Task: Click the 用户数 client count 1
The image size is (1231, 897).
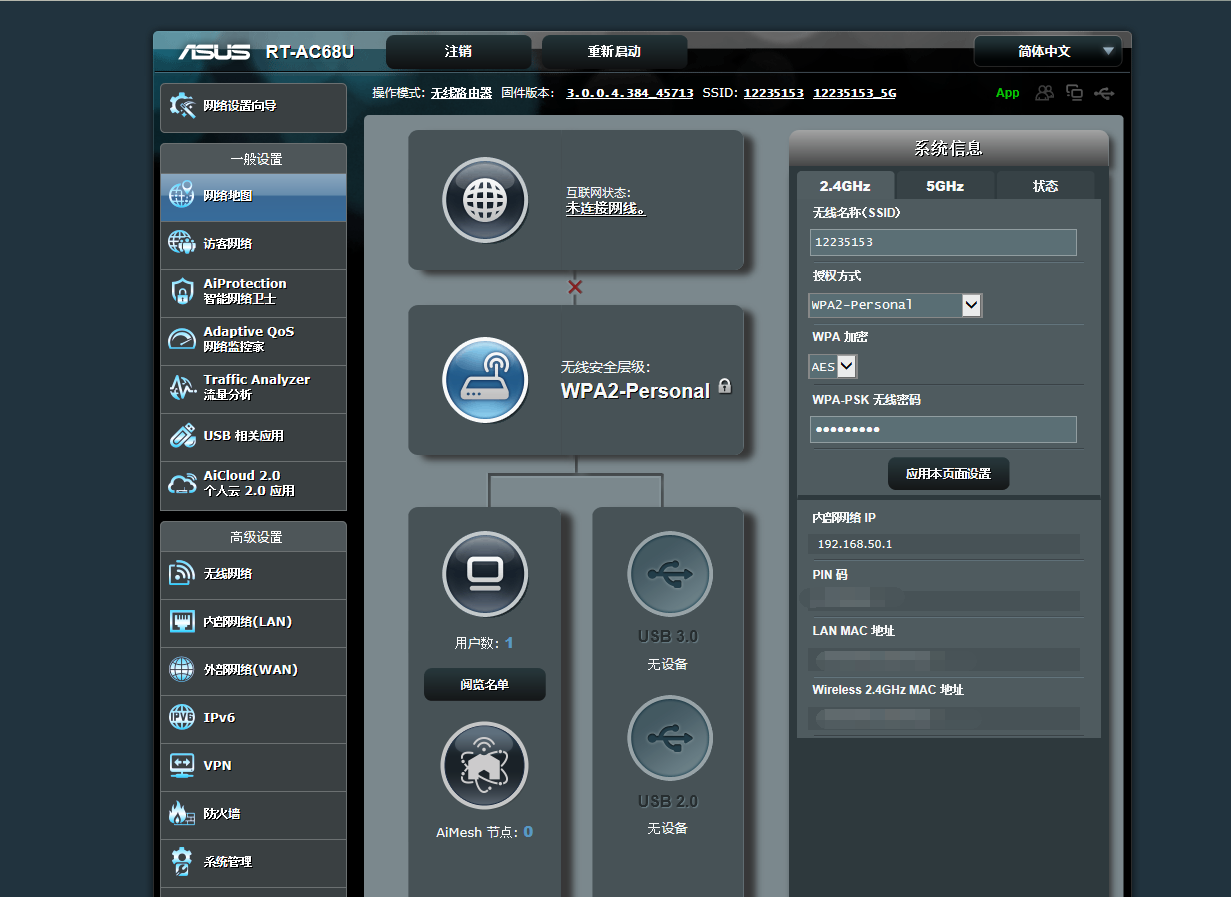Action: tap(509, 643)
